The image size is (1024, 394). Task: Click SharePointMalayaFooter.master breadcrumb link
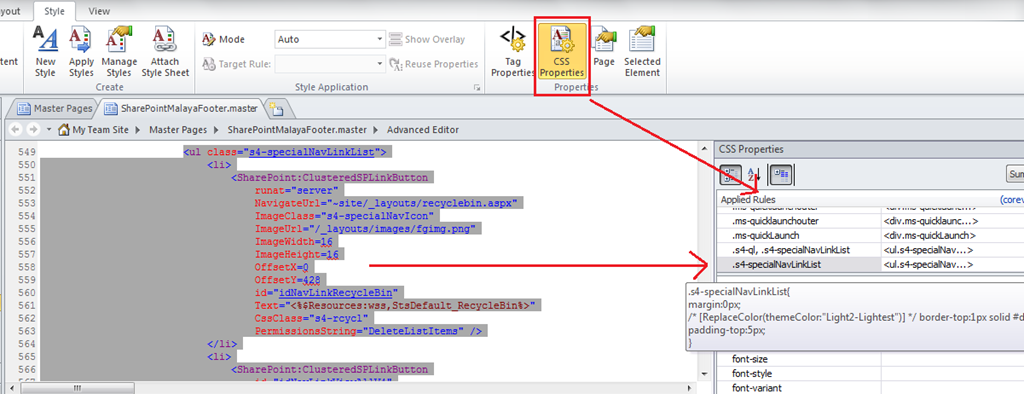(297, 129)
